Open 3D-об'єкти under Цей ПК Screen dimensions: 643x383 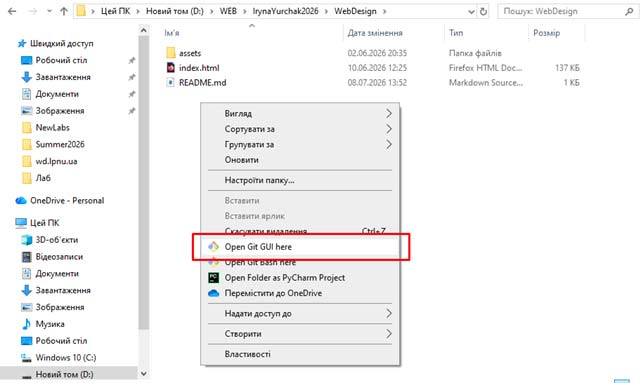click(x=57, y=240)
